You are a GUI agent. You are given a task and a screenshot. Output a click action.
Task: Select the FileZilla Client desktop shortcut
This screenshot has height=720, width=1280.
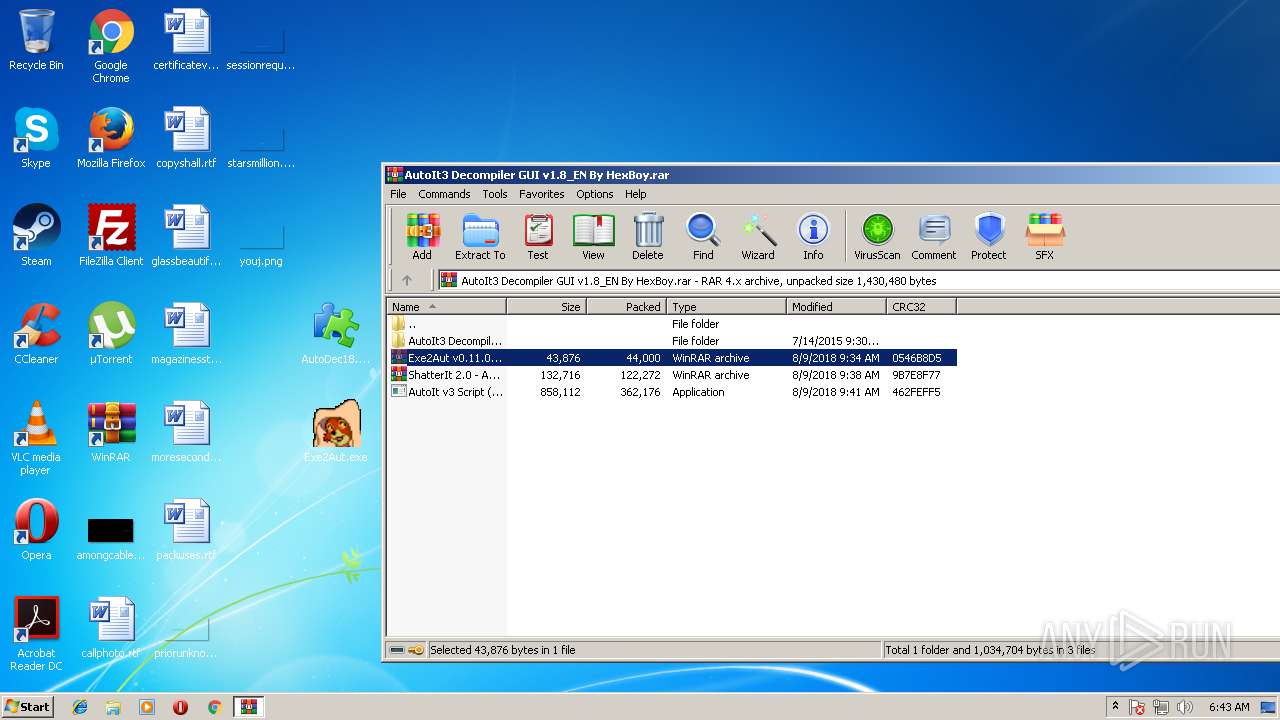click(x=111, y=236)
